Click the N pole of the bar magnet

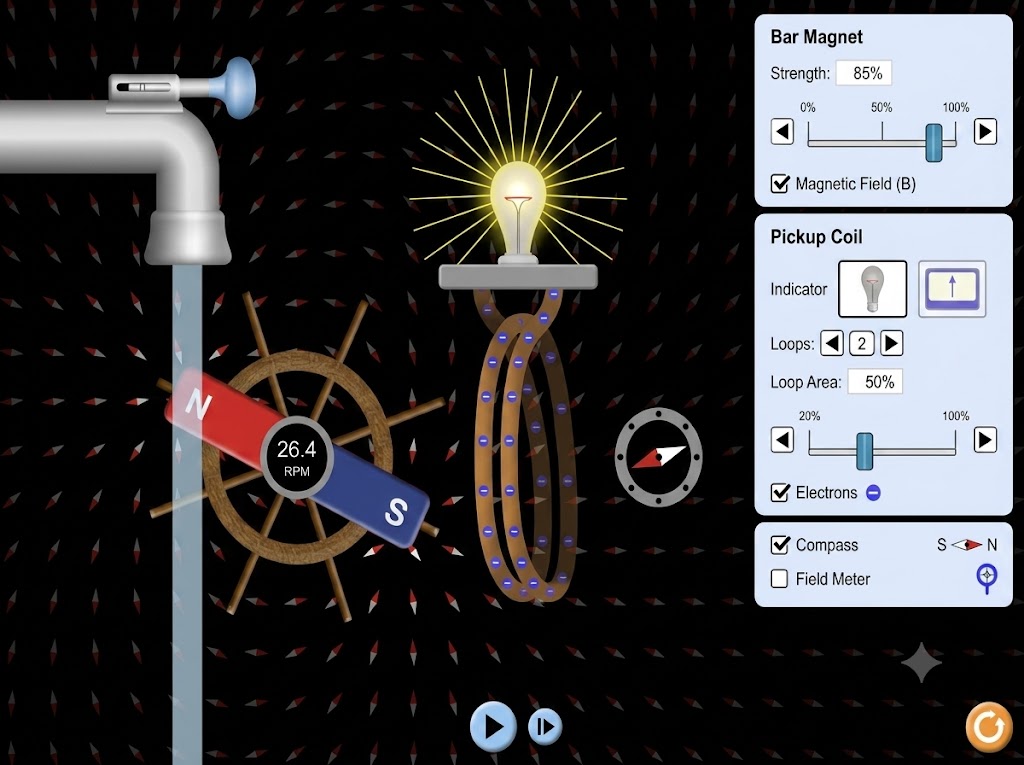click(197, 405)
